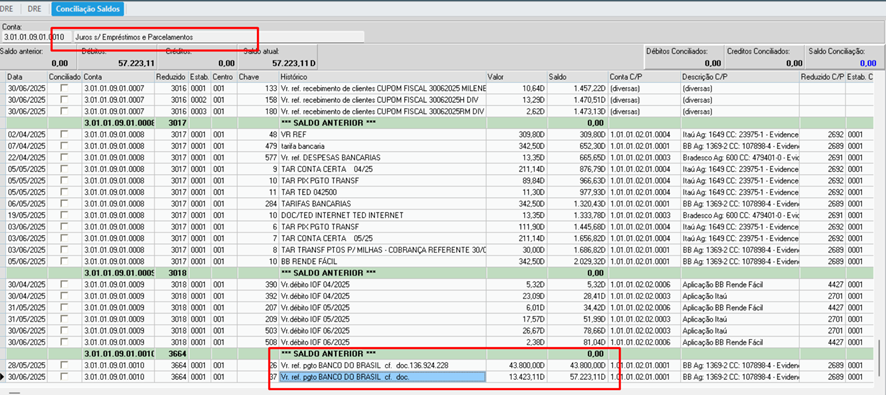Open the second DRE tab

click(x=35, y=8)
